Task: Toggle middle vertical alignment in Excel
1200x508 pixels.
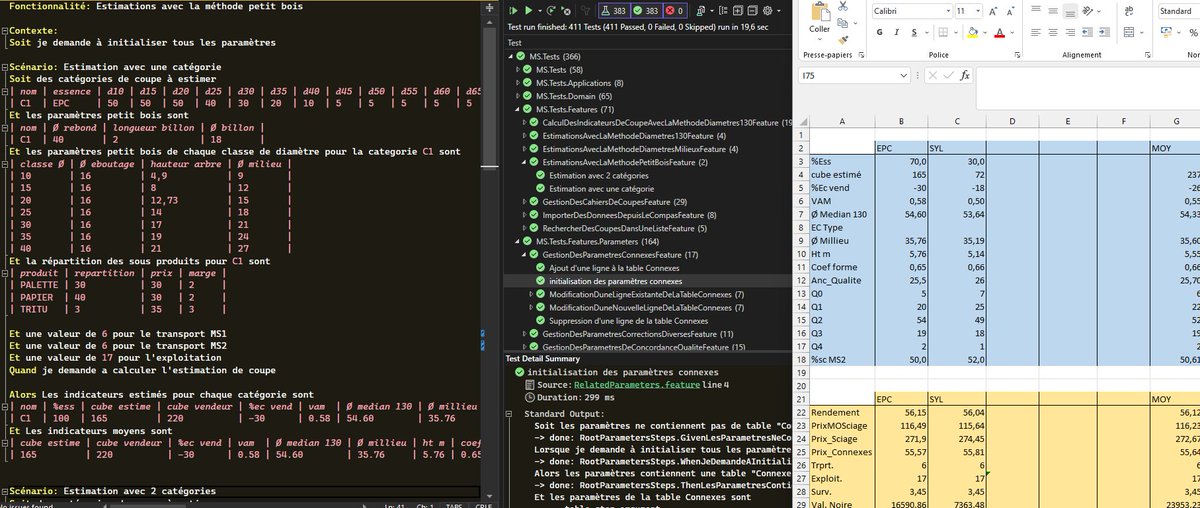Action: 1053,11
